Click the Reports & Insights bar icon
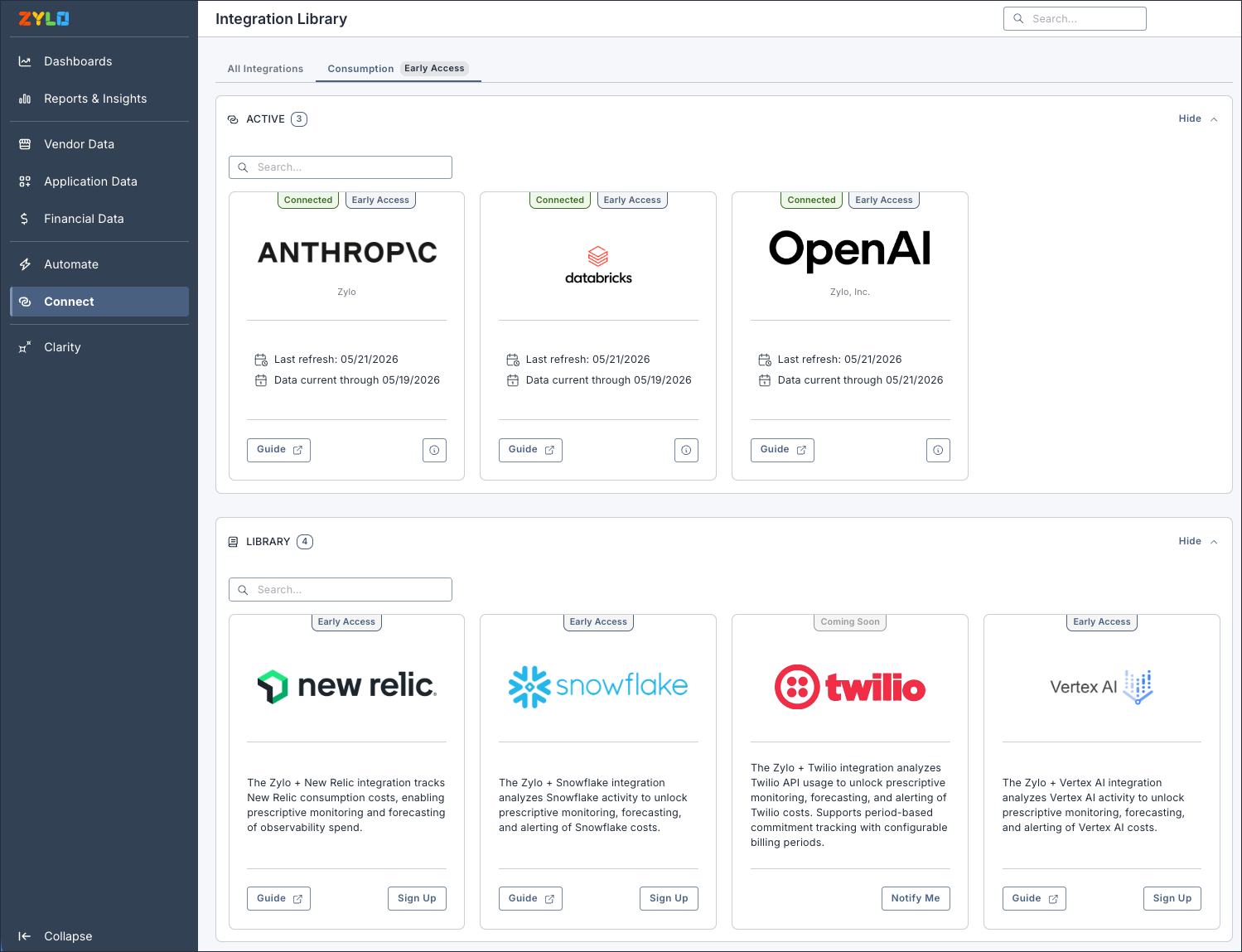This screenshot has width=1242, height=952. pos(25,99)
